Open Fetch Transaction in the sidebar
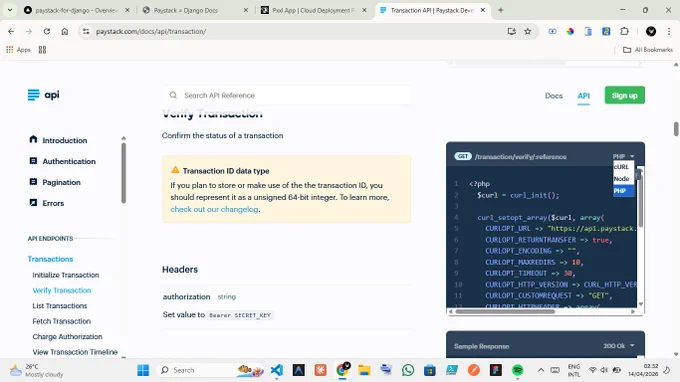 click(62, 321)
